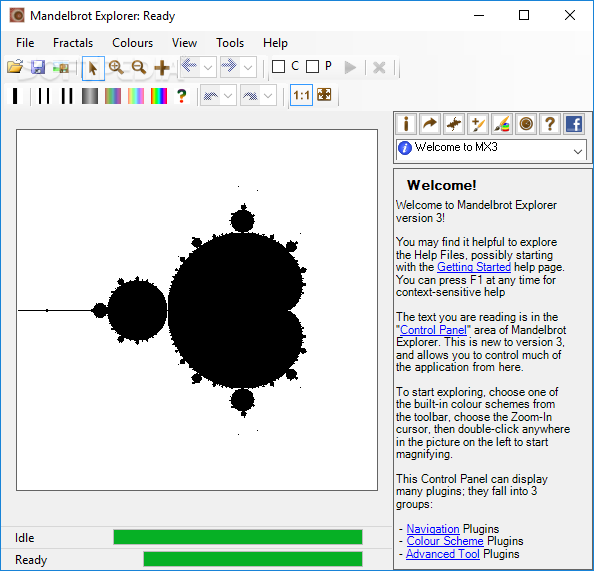
Task: Open the Help menu
Action: pos(275,43)
